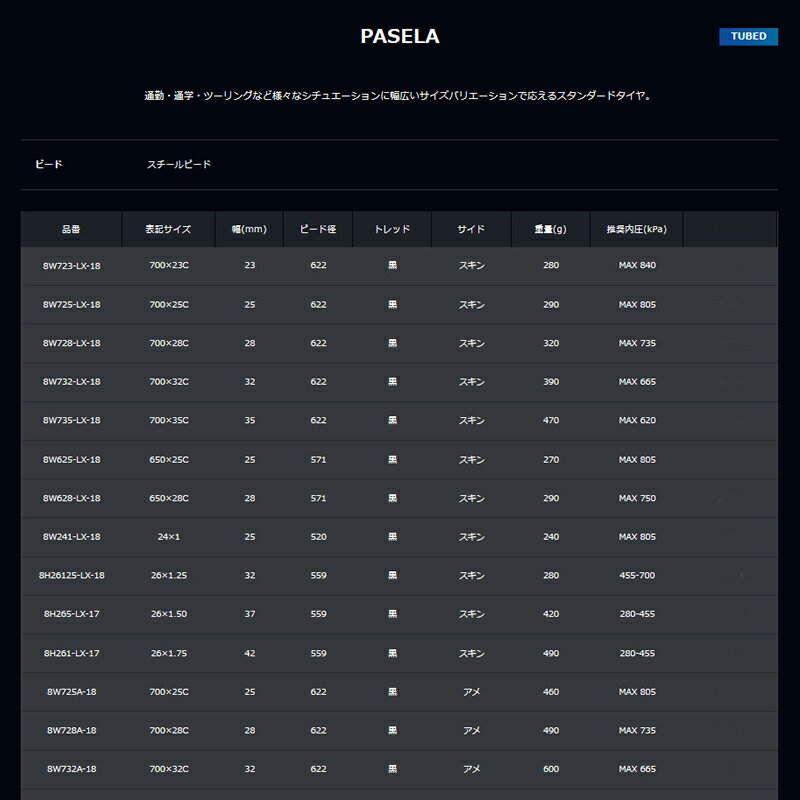Click the 推奨内圧(kPa) column header

point(637,229)
